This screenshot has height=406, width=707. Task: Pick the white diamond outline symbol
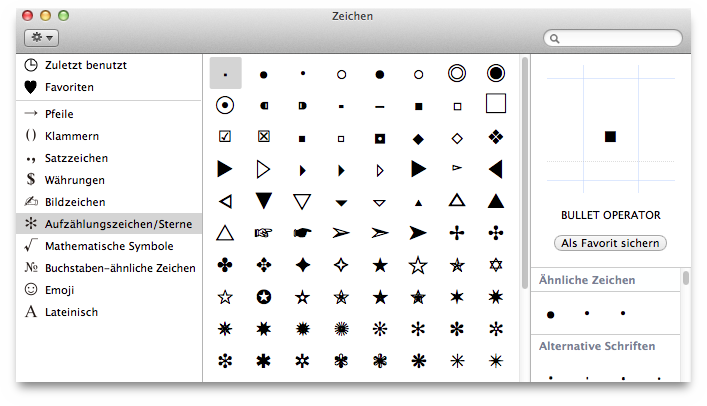(x=457, y=138)
